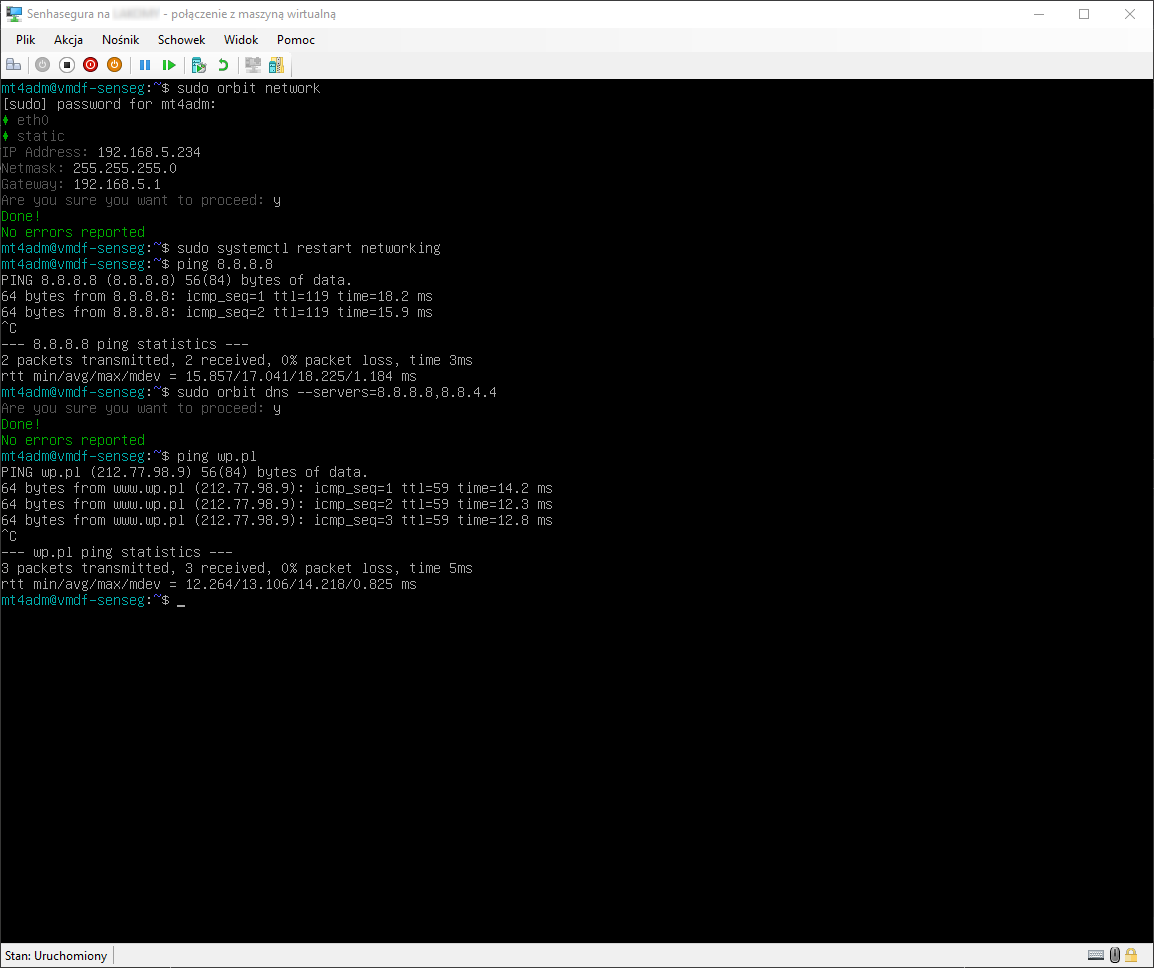Pause the virtual machine
The width and height of the screenshot is (1154, 968).
pos(145,65)
